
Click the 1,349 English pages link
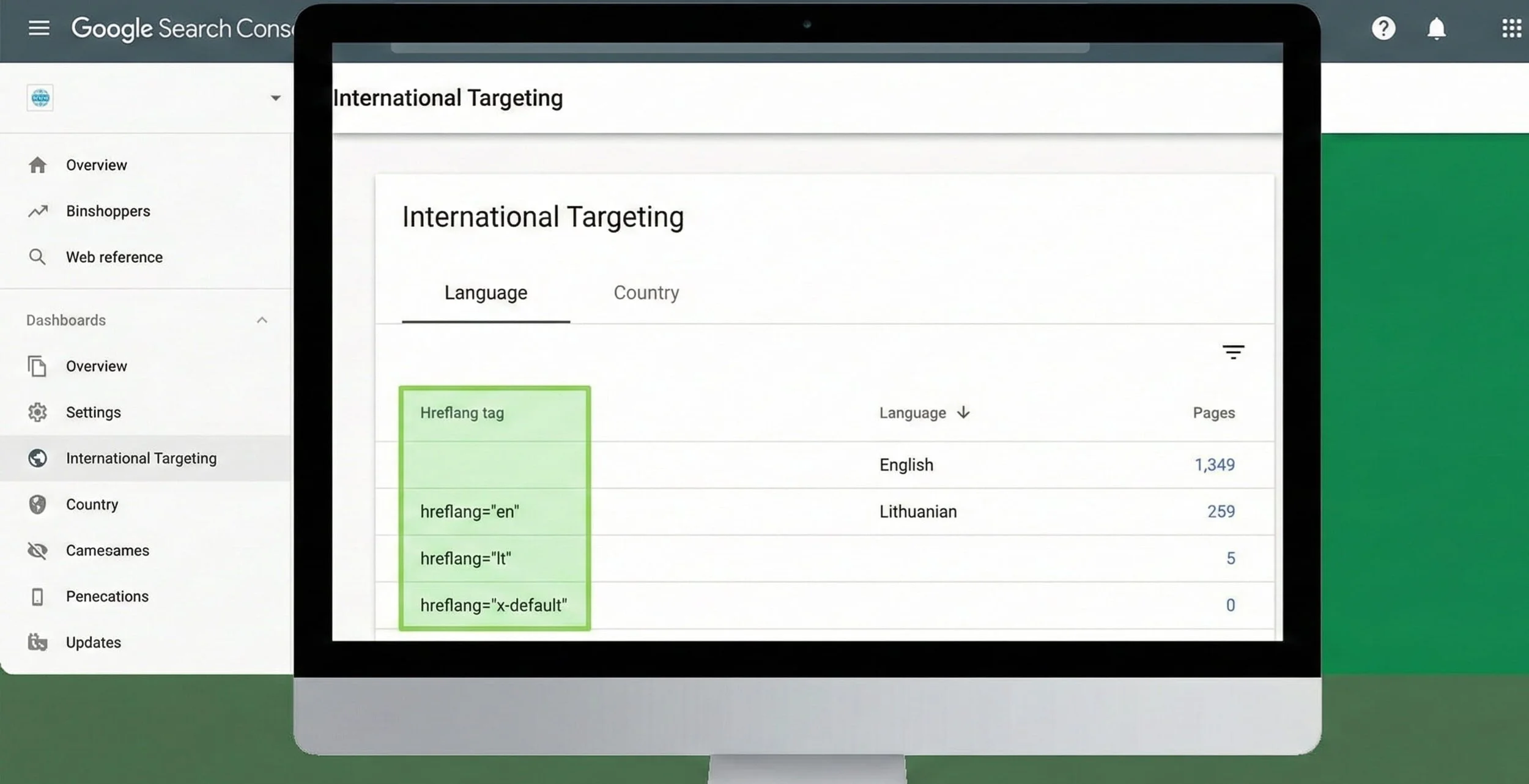point(1214,465)
